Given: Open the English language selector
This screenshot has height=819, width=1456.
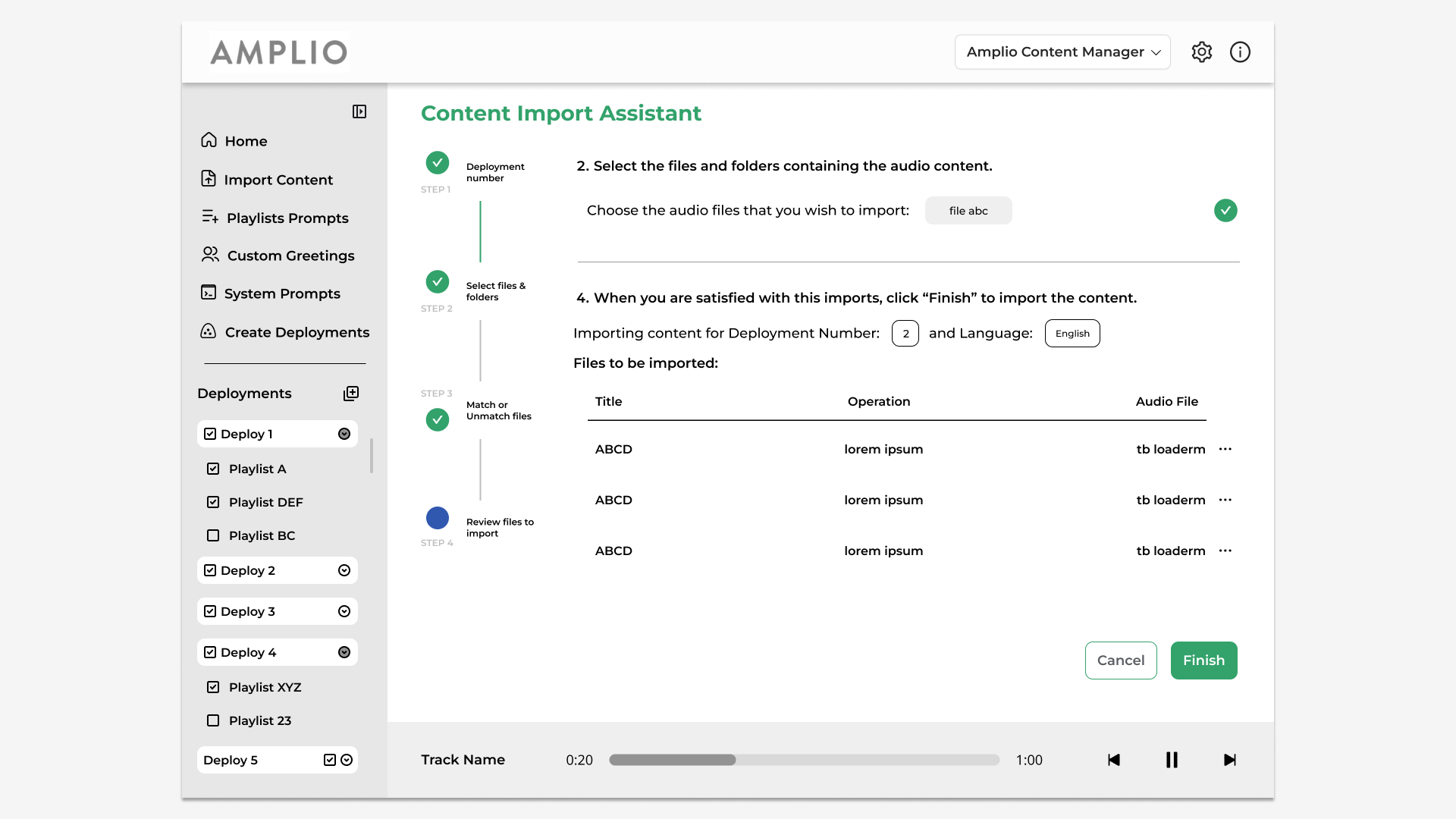Looking at the screenshot, I should click(1072, 333).
